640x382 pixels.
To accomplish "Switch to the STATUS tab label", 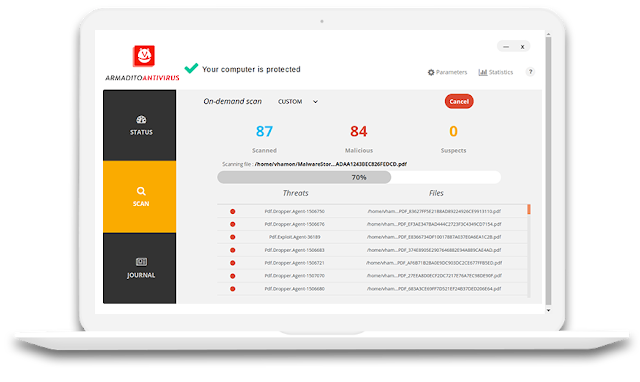I will (141, 132).
